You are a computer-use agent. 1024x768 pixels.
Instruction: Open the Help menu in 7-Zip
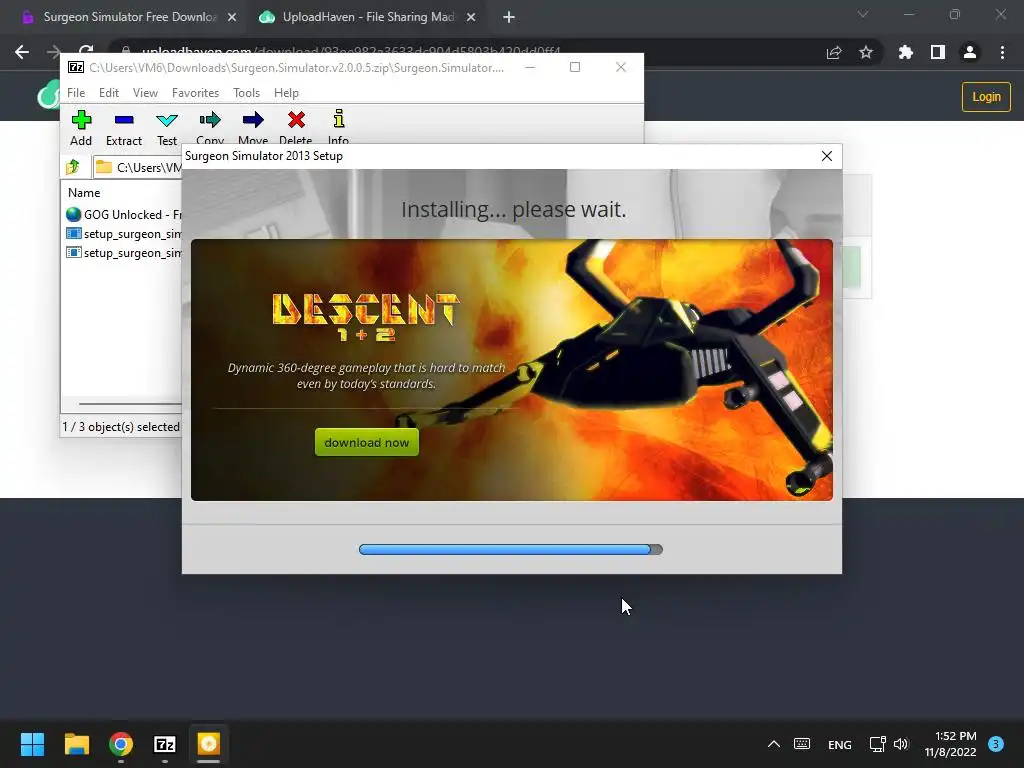click(286, 93)
